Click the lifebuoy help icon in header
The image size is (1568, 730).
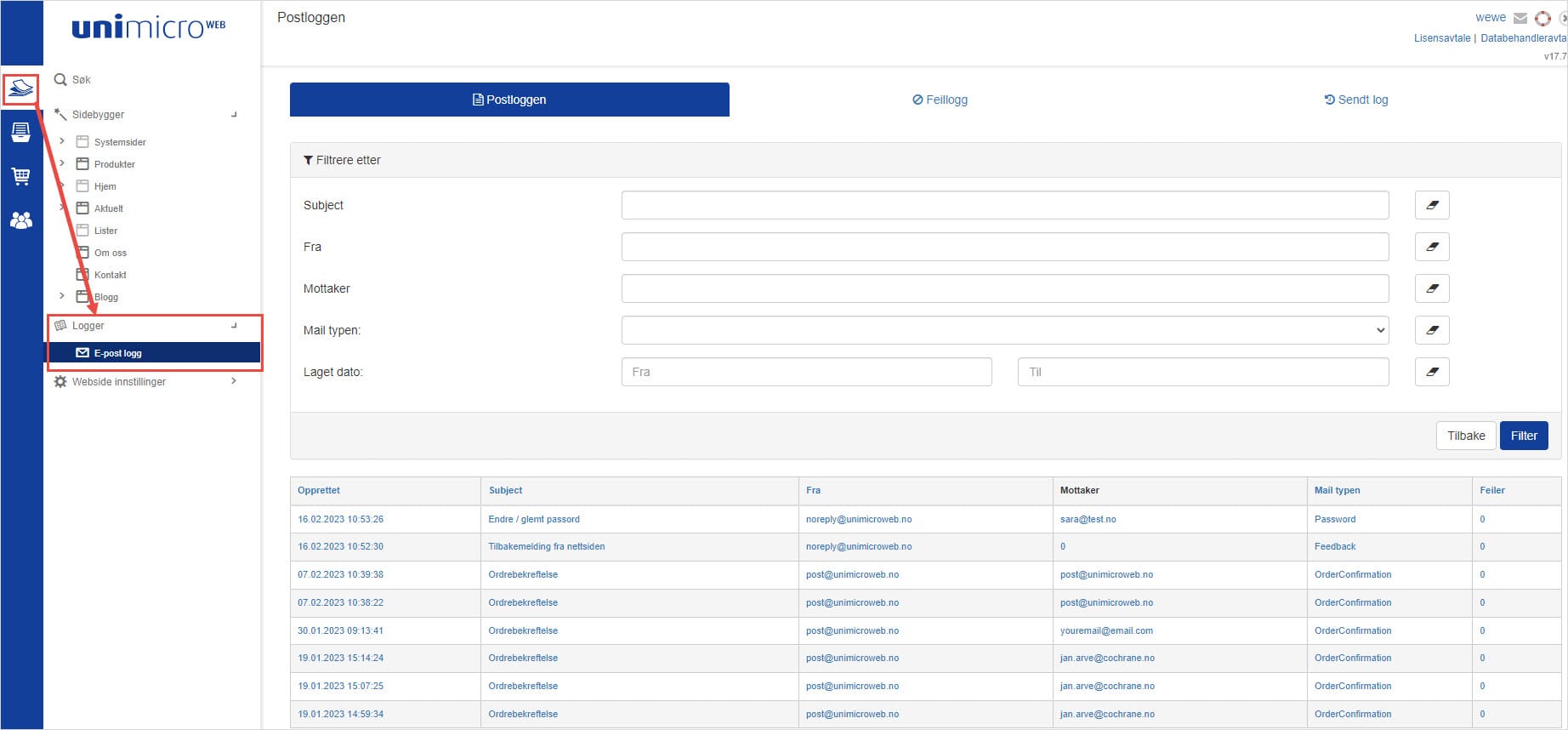coord(1542,18)
